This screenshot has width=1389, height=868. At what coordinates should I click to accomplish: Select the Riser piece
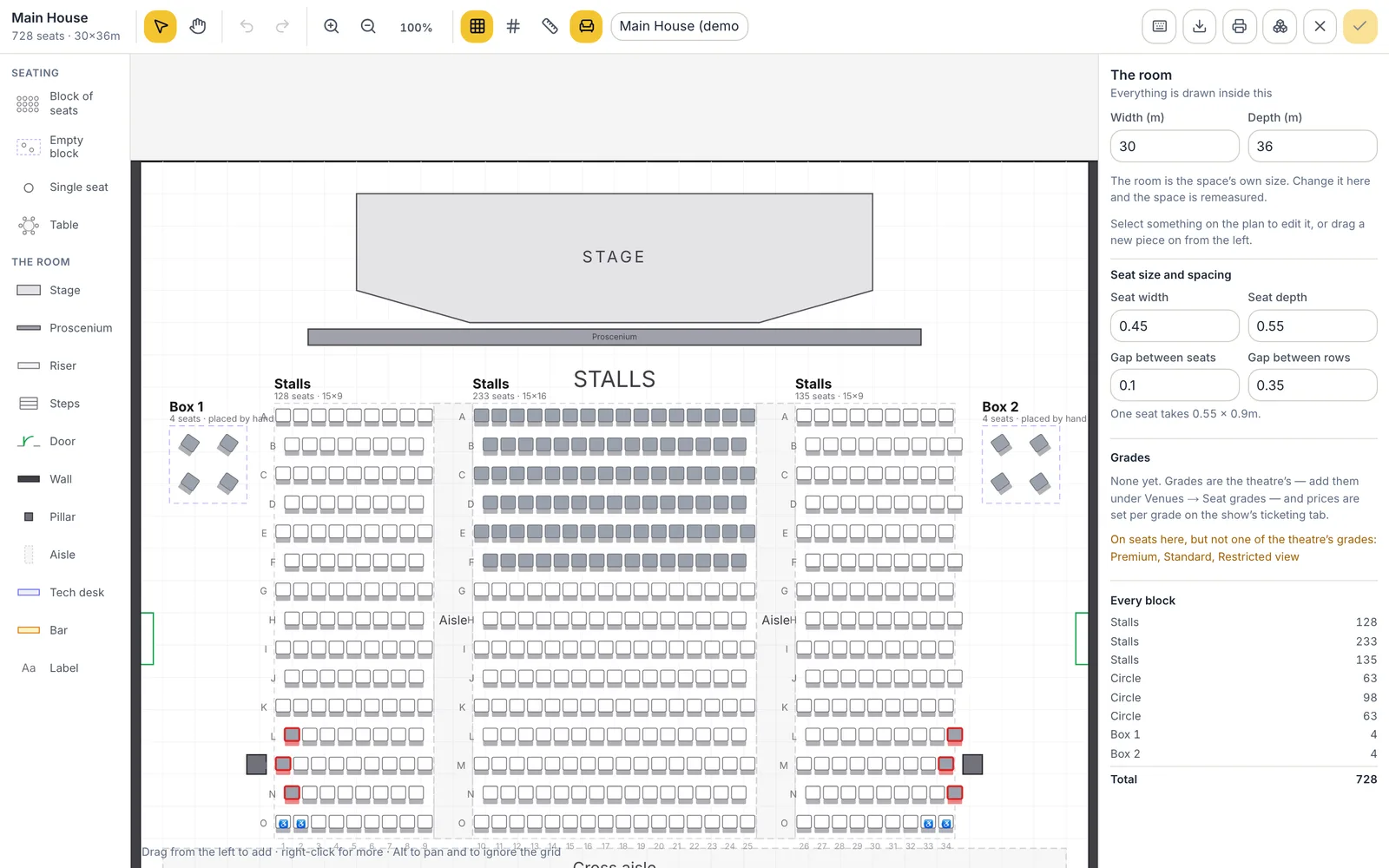(65, 365)
